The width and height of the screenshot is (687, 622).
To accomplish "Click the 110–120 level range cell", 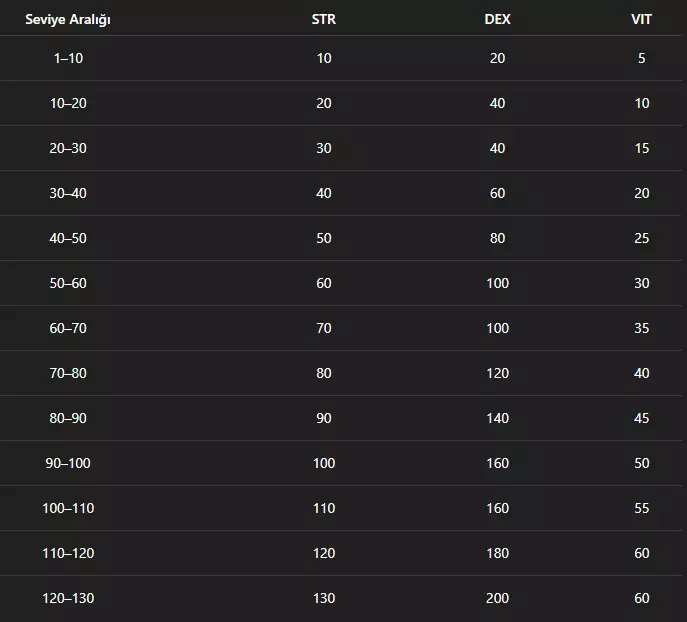I will [68, 553].
